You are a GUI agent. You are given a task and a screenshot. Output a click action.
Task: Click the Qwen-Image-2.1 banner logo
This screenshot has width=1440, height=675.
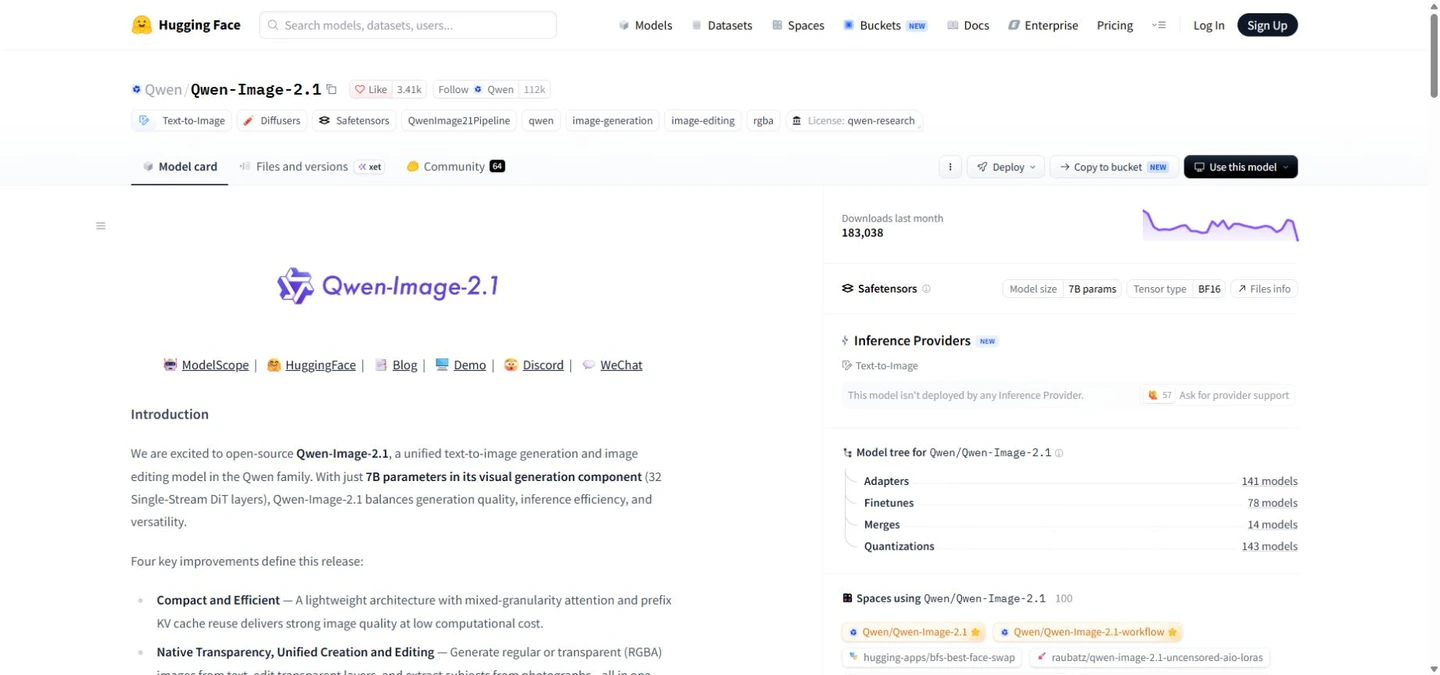click(x=388, y=286)
